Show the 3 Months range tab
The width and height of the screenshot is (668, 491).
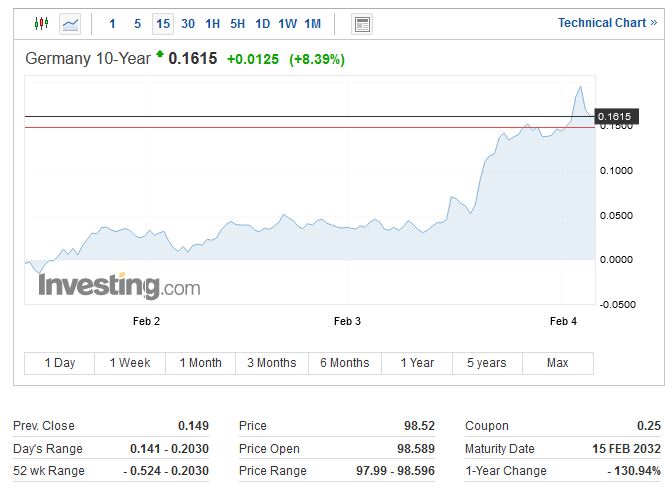[x=272, y=363]
